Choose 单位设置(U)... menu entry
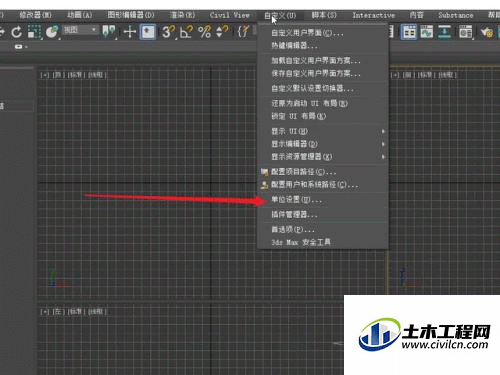 pos(323,200)
